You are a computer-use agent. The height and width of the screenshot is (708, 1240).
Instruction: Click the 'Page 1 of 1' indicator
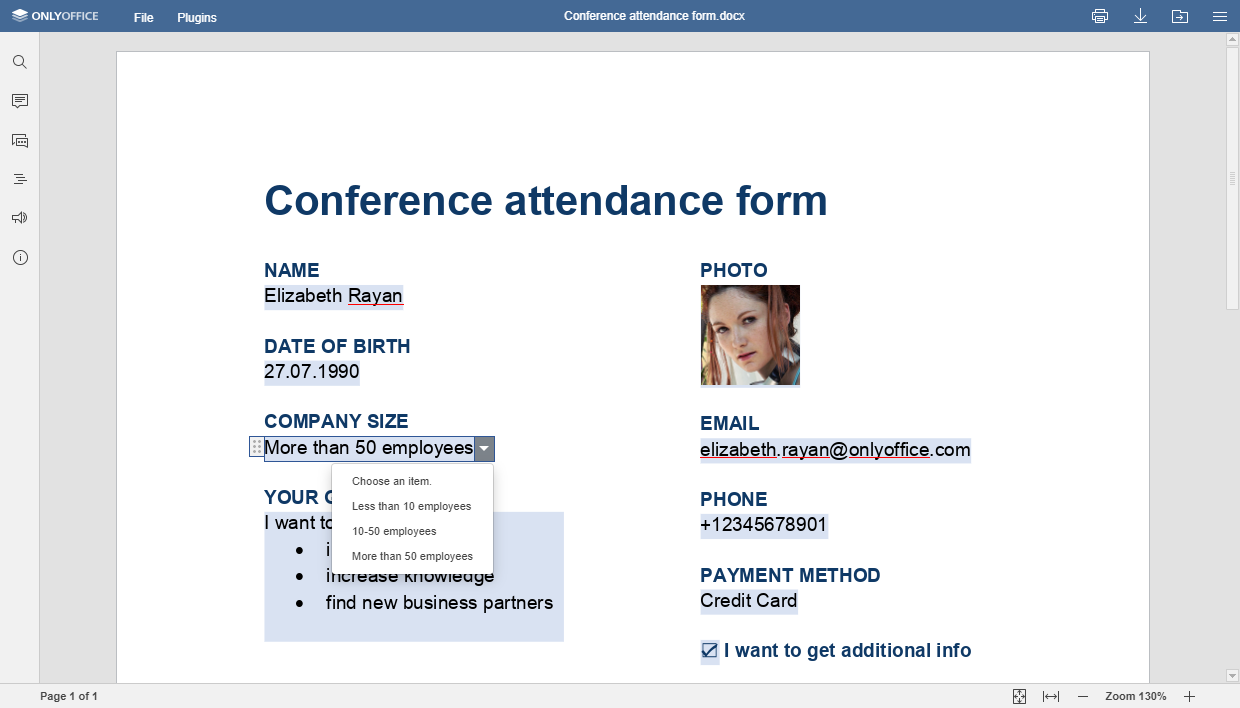(x=69, y=696)
